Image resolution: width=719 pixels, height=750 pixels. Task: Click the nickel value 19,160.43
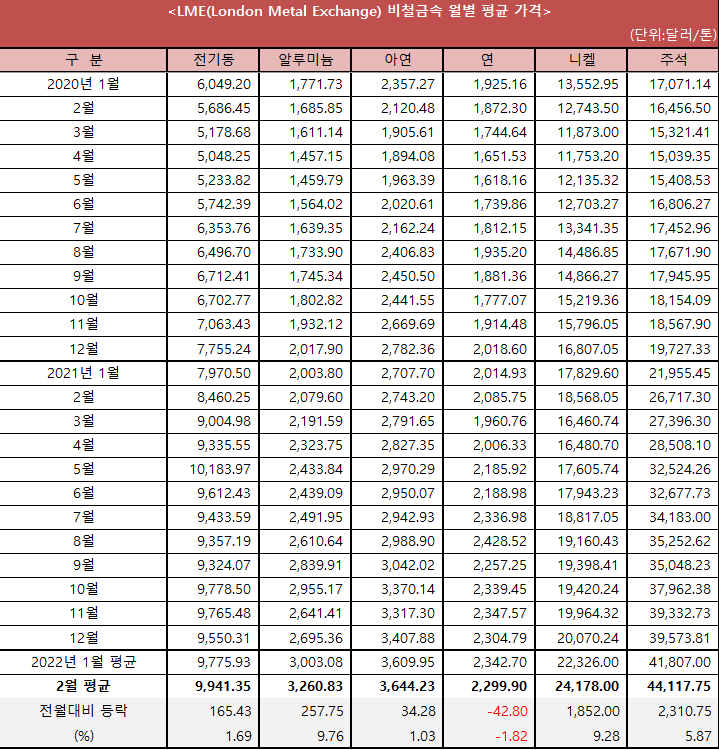click(588, 541)
